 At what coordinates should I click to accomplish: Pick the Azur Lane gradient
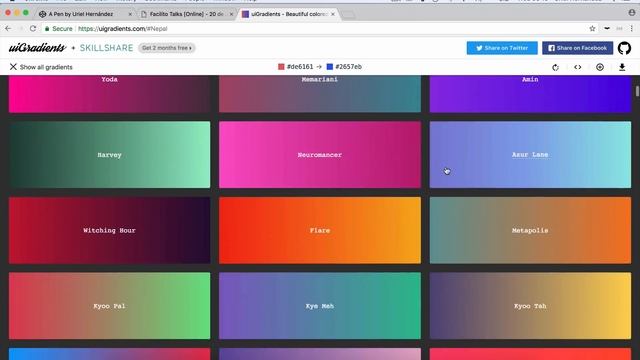(530, 155)
